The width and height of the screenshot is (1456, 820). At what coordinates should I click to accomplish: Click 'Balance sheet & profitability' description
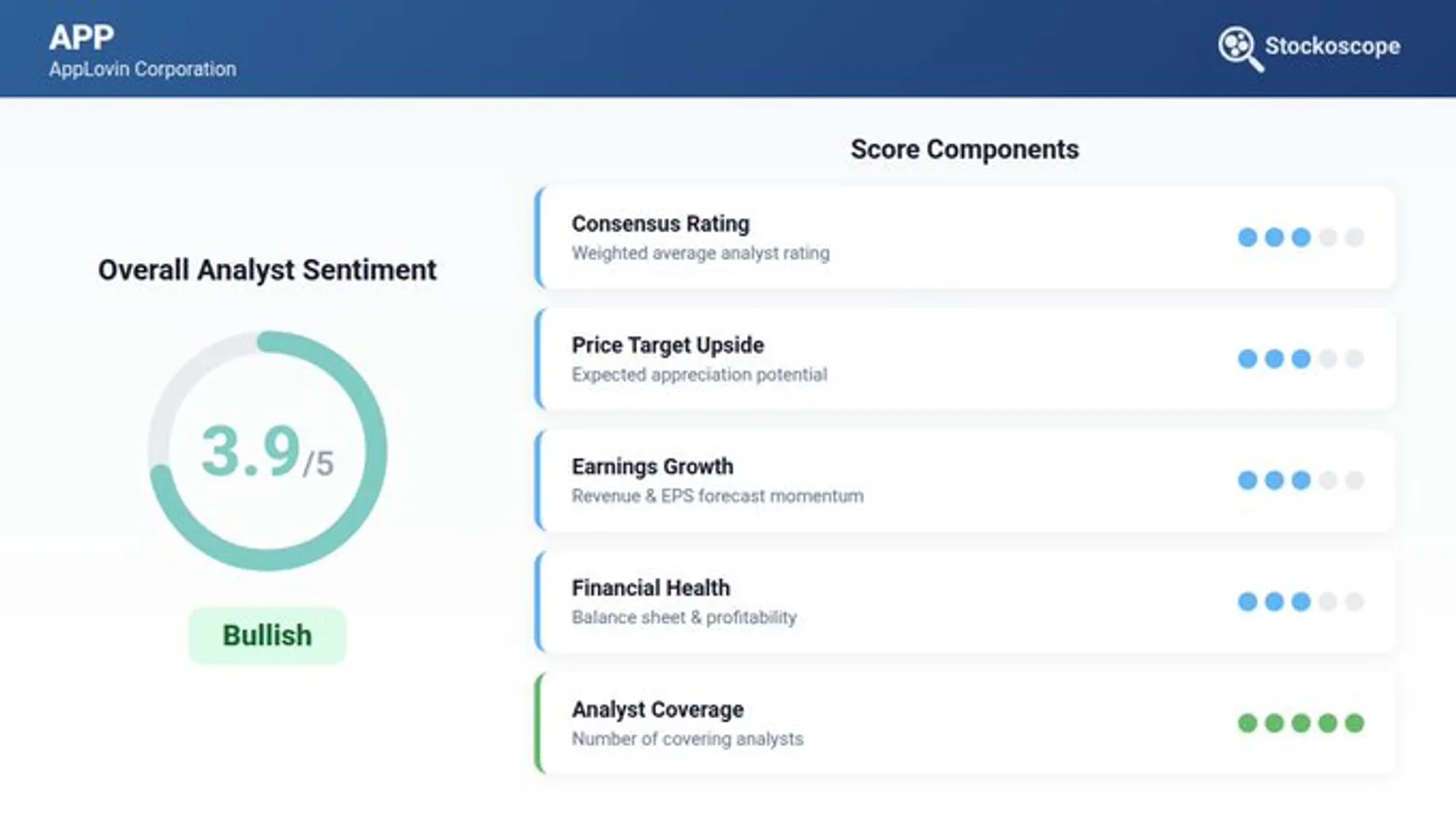point(683,617)
